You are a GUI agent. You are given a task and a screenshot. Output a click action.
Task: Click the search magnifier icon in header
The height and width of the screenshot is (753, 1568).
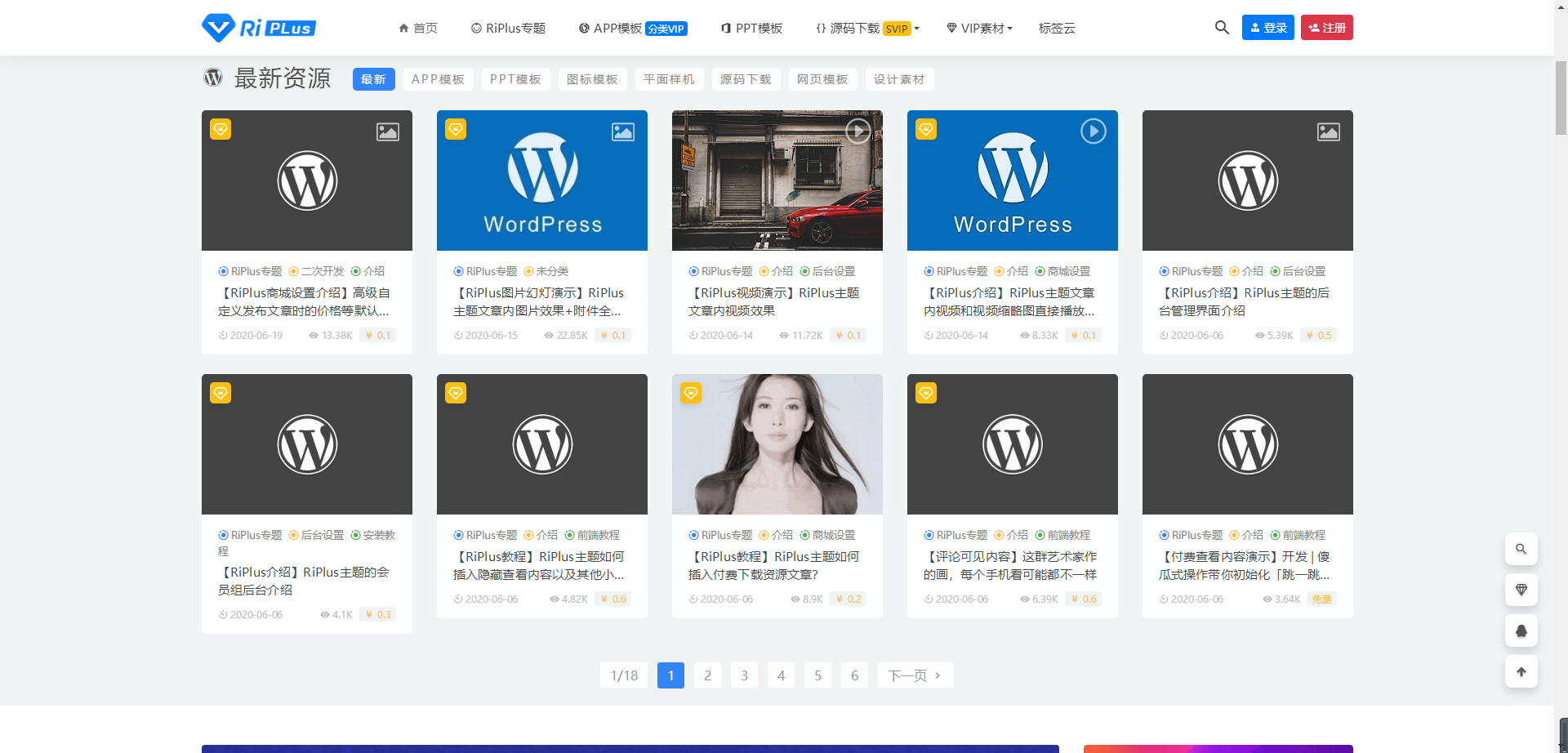click(x=1222, y=28)
